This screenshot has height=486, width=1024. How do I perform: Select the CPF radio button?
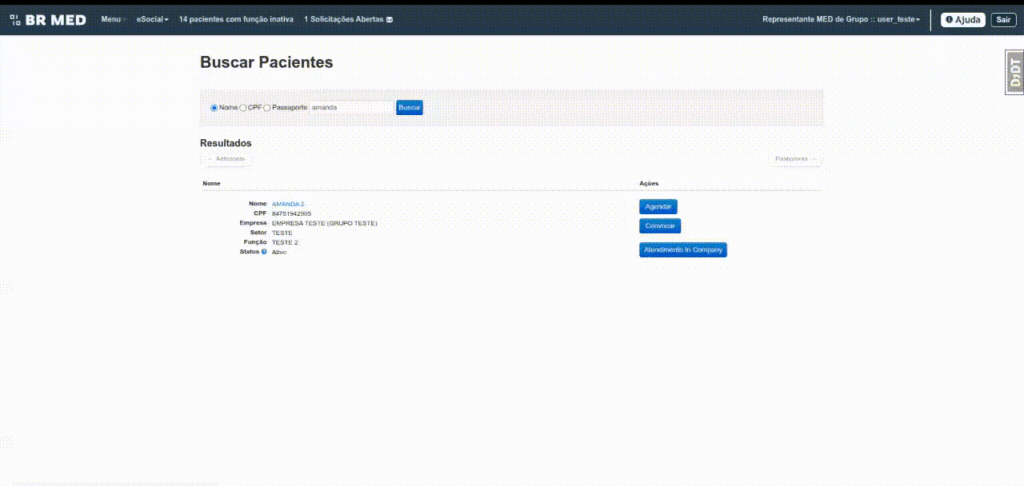click(243, 108)
